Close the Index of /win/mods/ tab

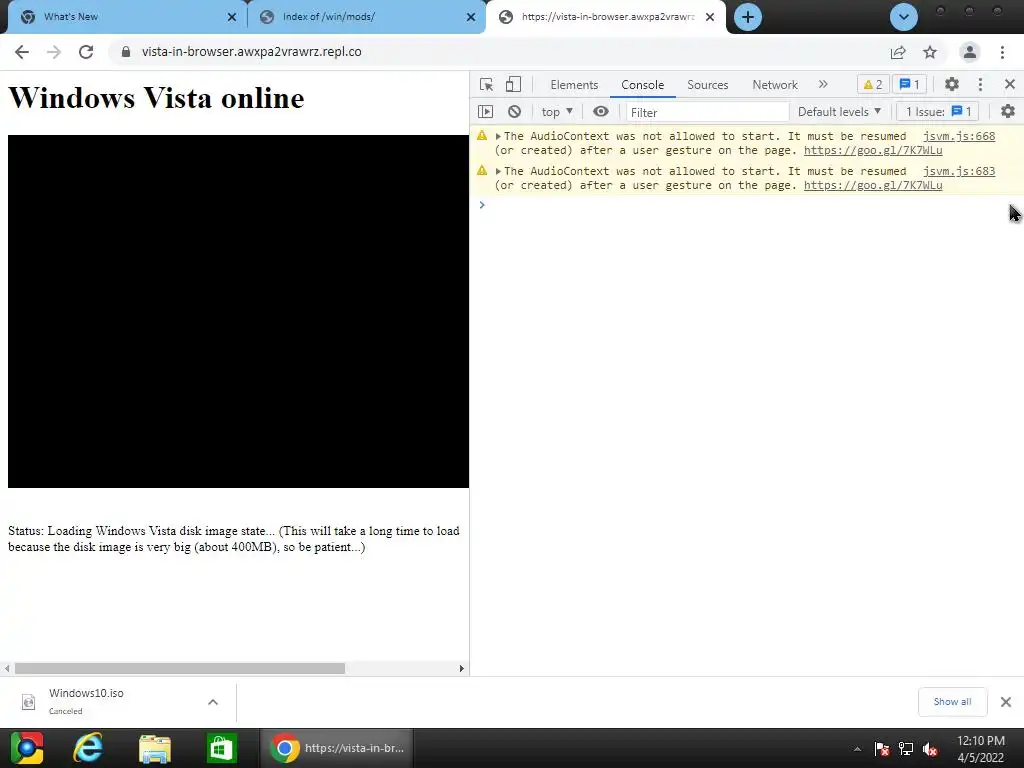471,17
